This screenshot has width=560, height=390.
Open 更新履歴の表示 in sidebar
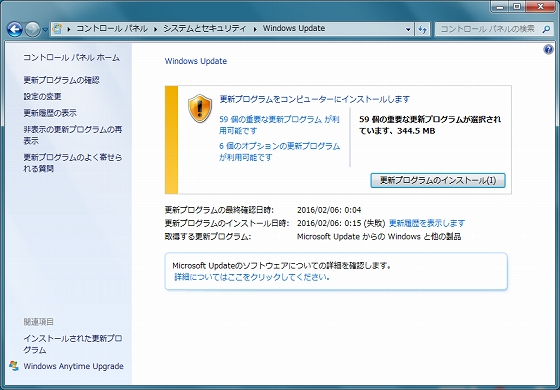click(50, 113)
